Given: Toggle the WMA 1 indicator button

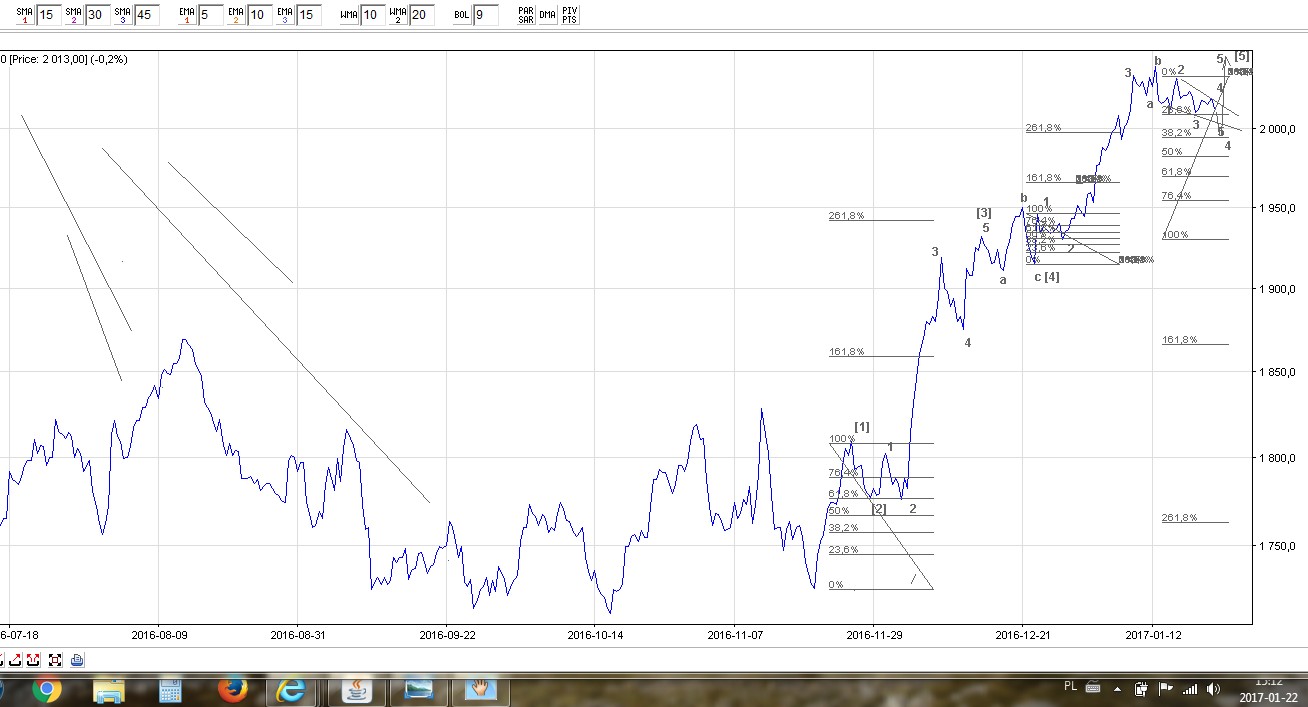Looking at the screenshot, I should [348, 15].
